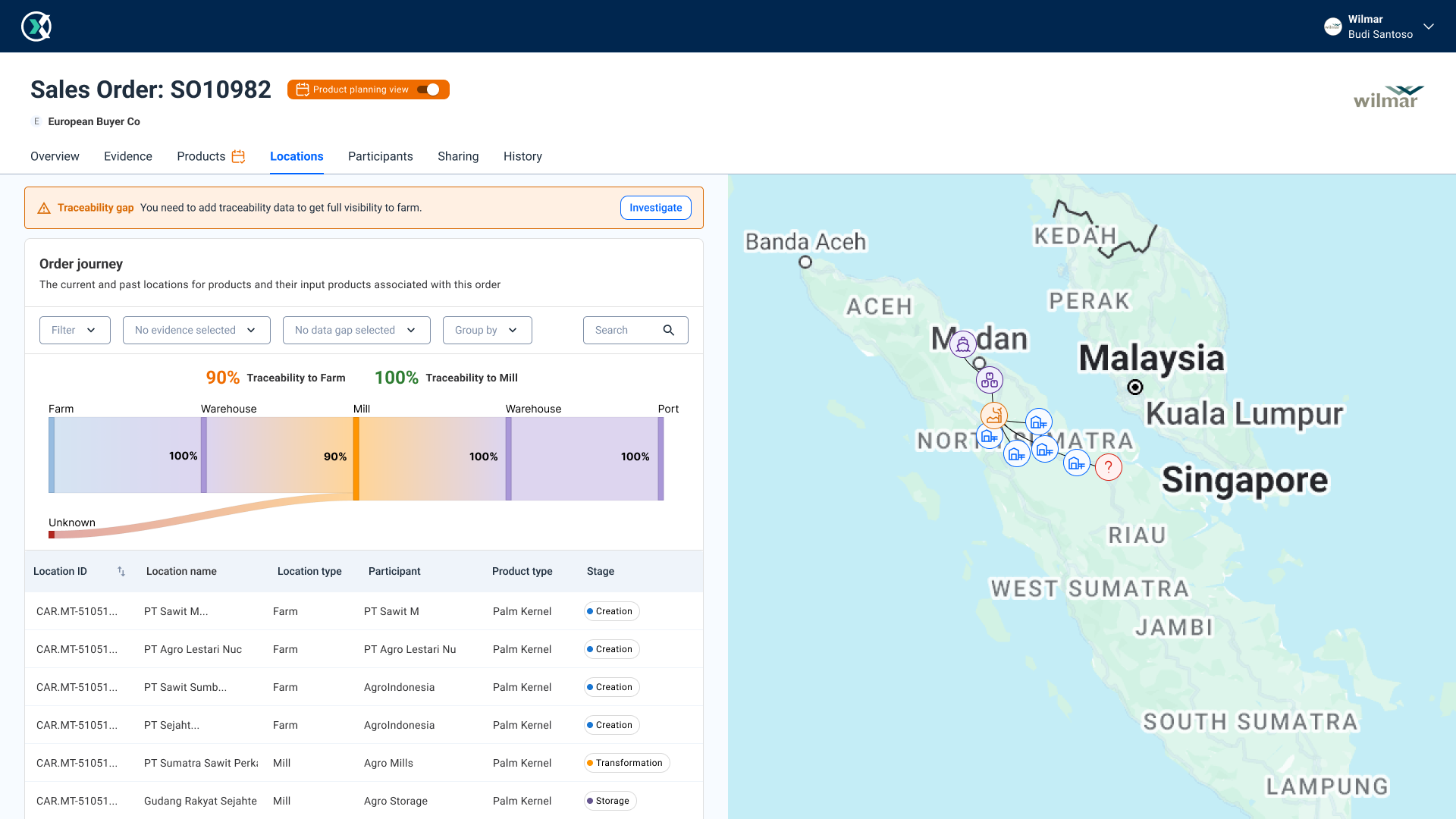Click the blue Farm node bar
The height and width of the screenshot is (819, 1456).
pos(52,455)
